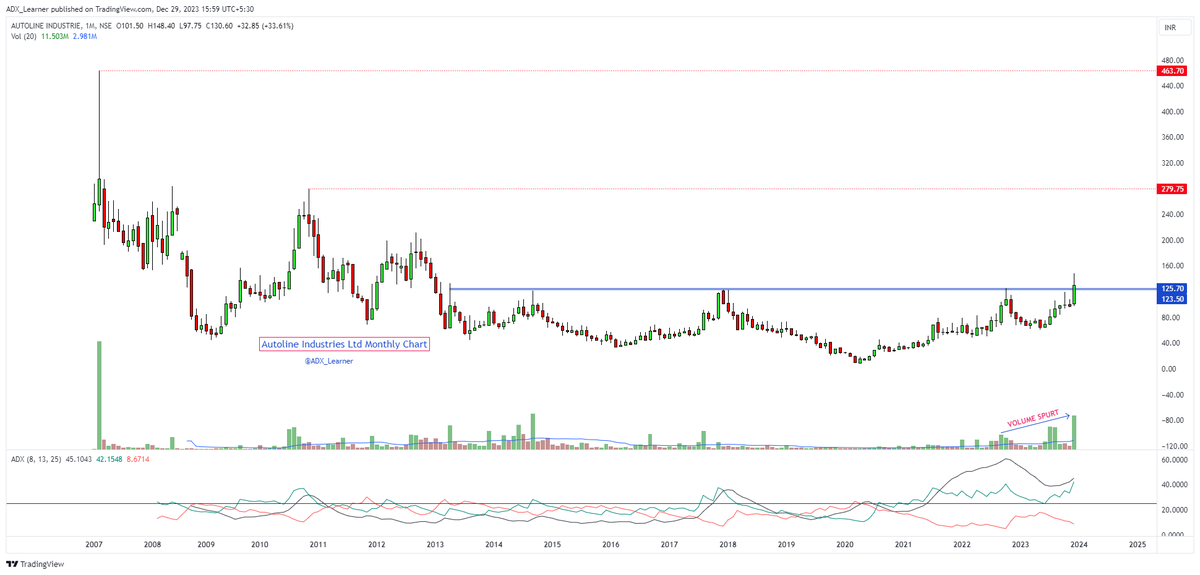The width and height of the screenshot is (1200, 575).
Task: Click the 480.00 price axis label
Action: [x=1171, y=61]
